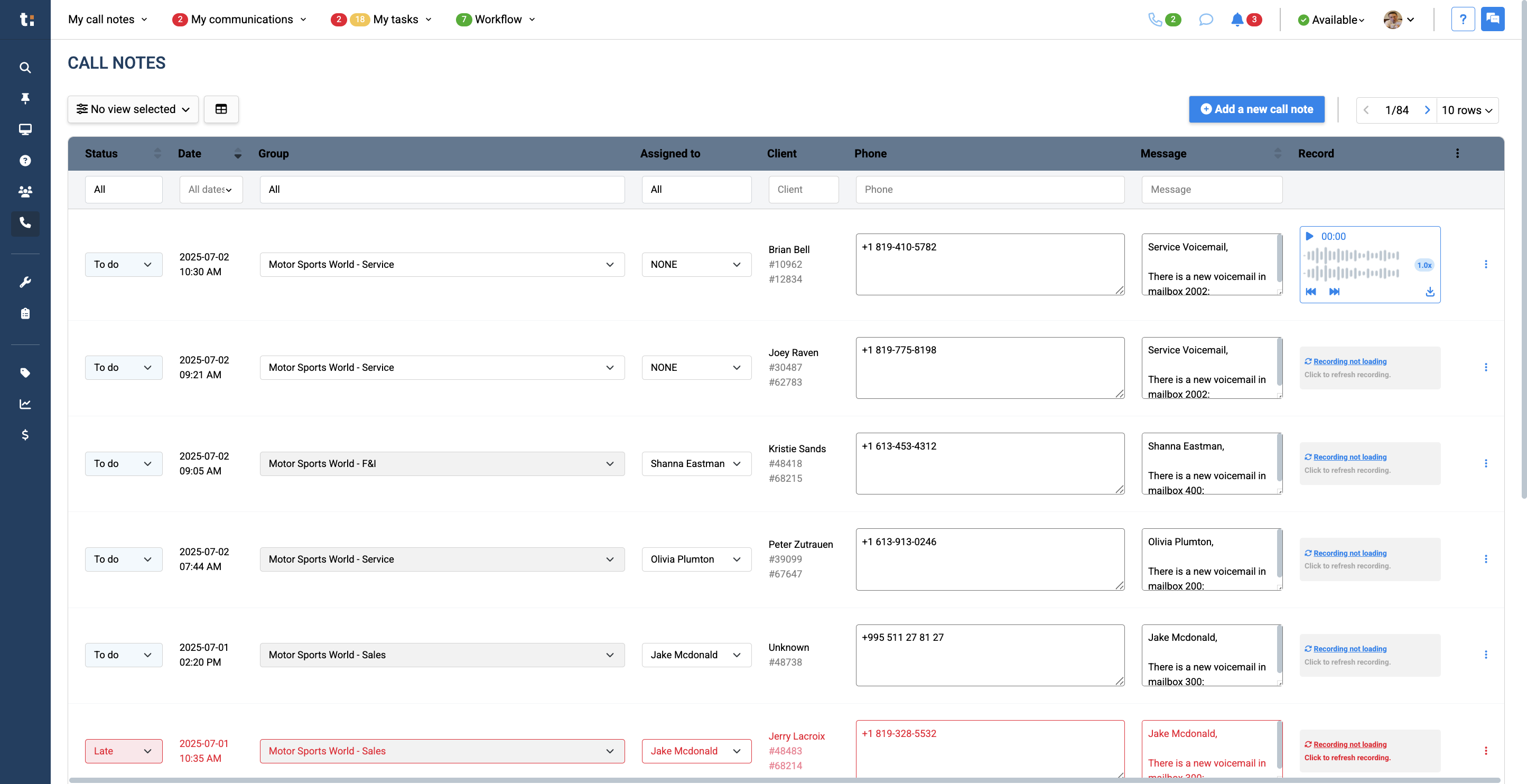Open the chart reports sidebar icon

pyautogui.click(x=25, y=404)
